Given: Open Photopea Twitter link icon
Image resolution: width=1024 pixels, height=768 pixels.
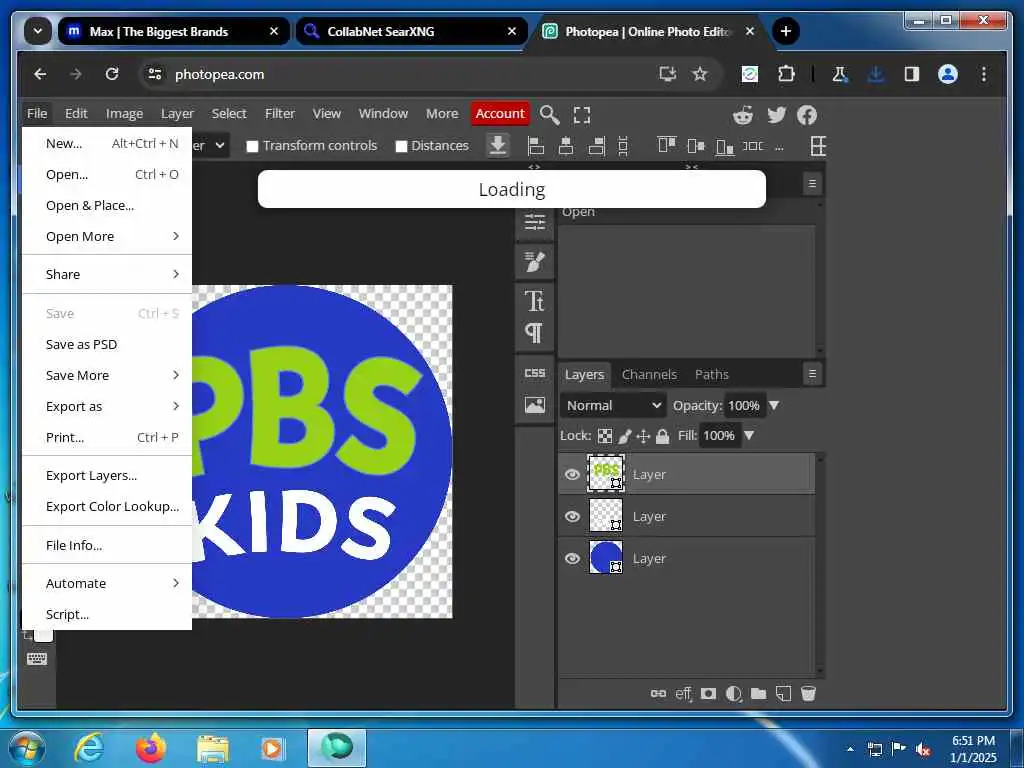Looking at the screenshot, I should point(776,115).
